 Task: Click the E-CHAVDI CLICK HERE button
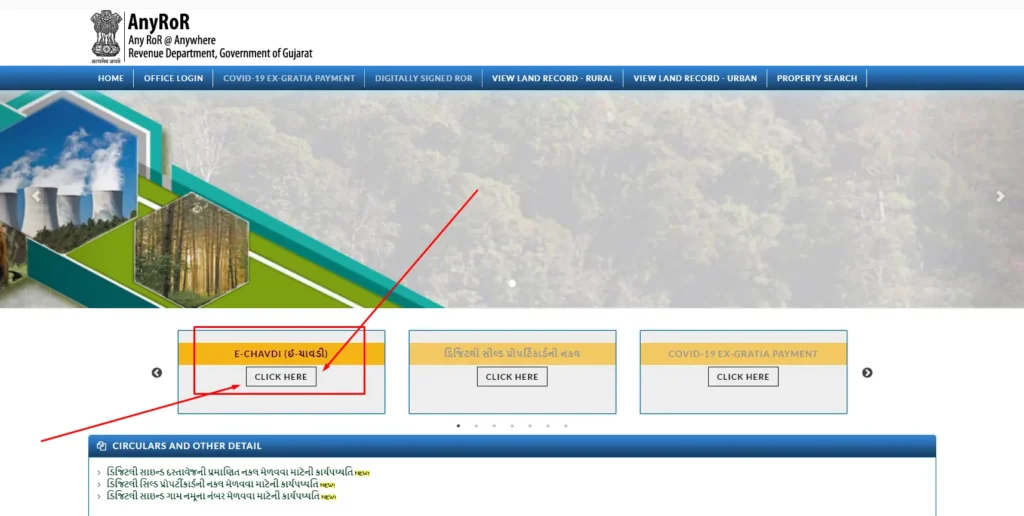pyautogui.click(x=281, y=377)
